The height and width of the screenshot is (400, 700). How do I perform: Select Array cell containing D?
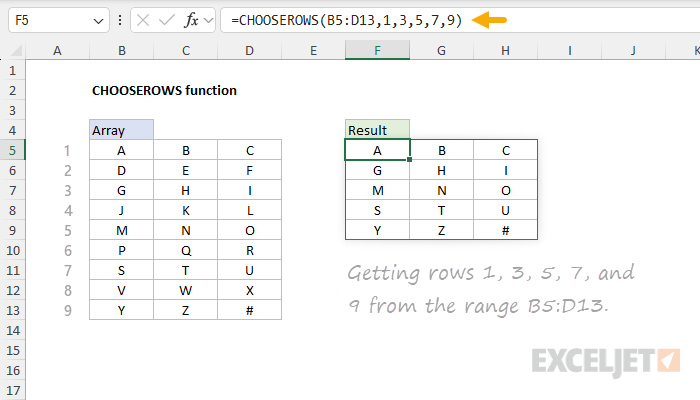(x=121, y=170)
